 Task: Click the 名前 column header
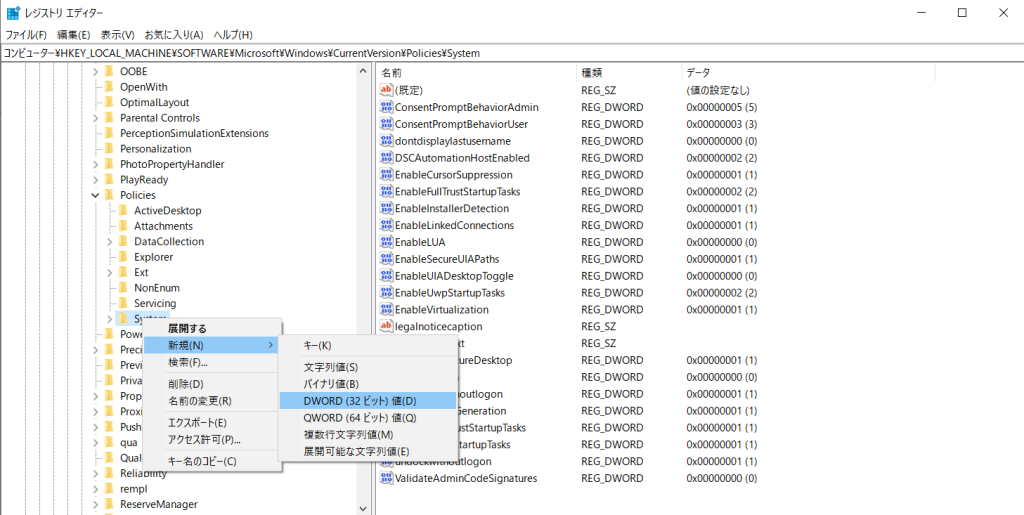click(x=477, y=72)
